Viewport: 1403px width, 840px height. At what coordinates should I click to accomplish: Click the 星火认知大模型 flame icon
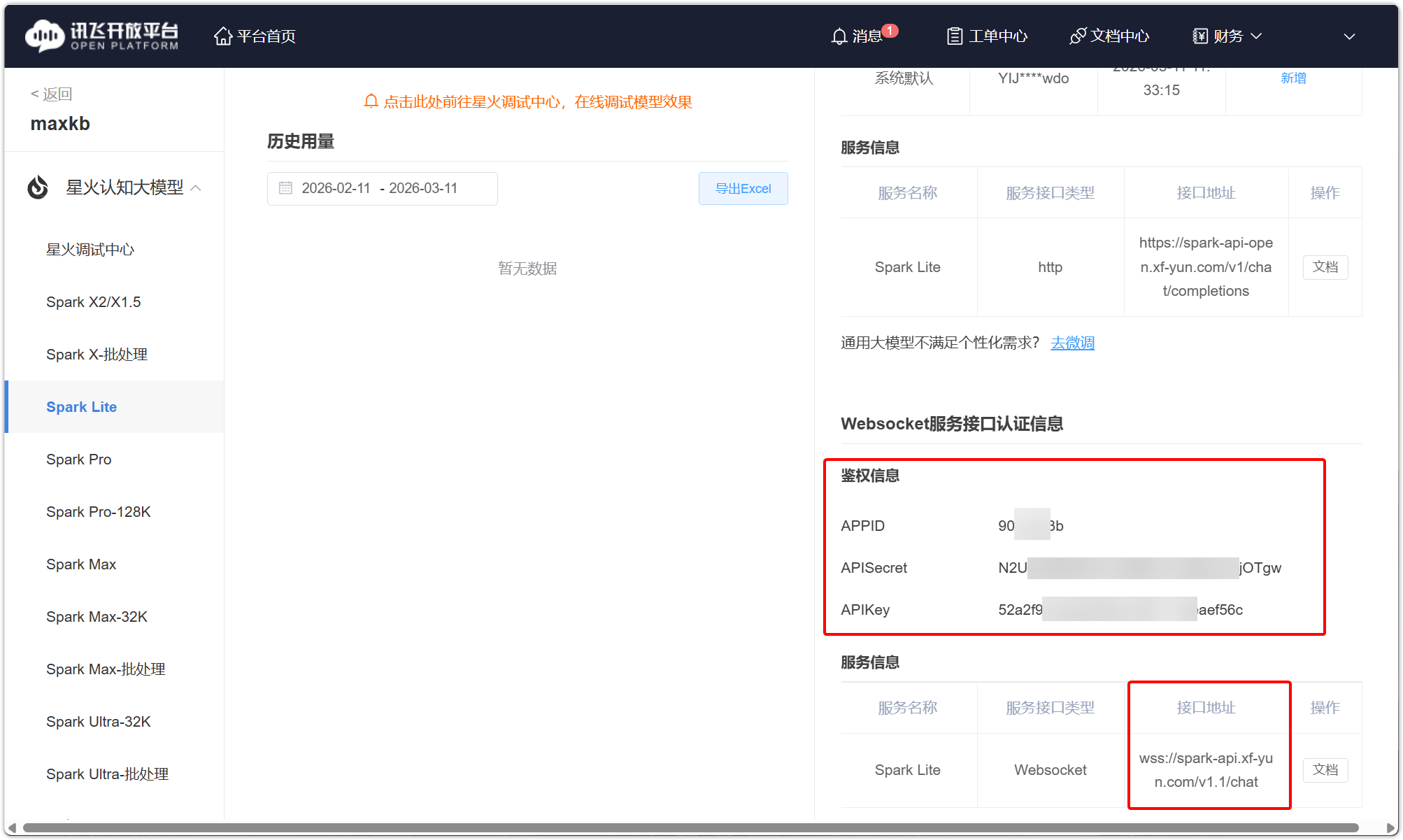click(x=38, y=187)
